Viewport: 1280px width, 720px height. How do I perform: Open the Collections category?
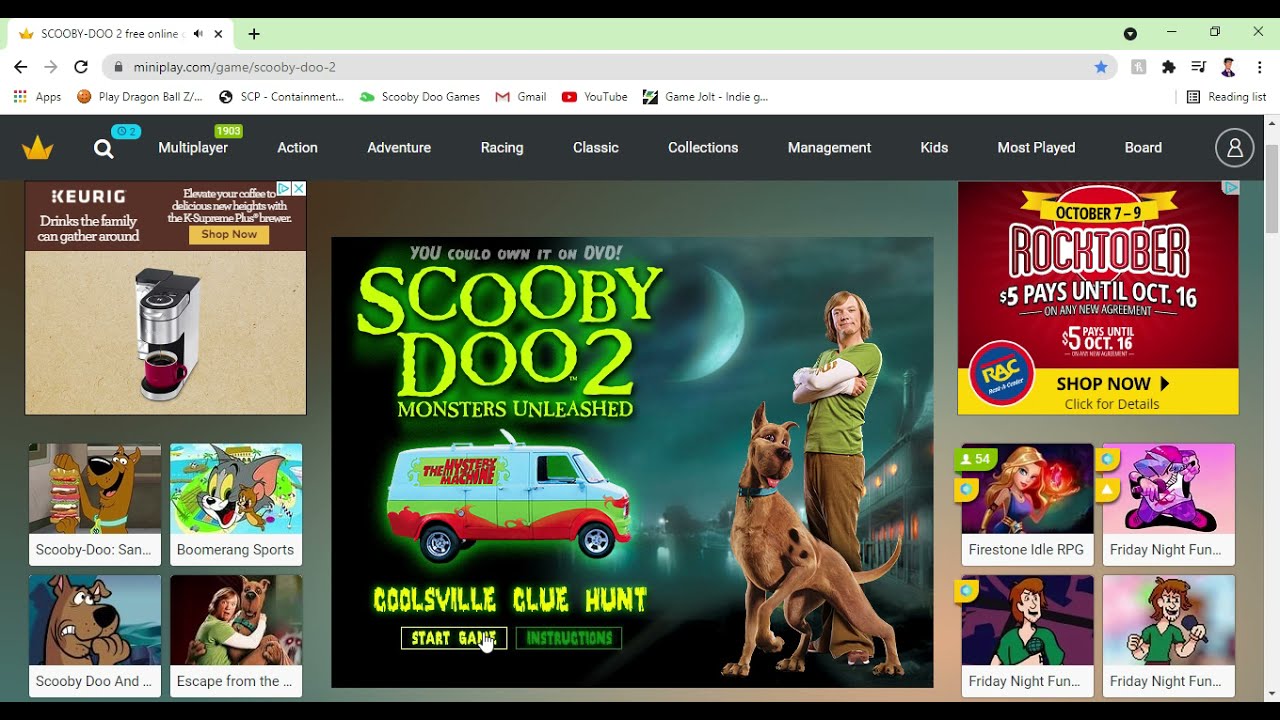(x=703, y=148)
